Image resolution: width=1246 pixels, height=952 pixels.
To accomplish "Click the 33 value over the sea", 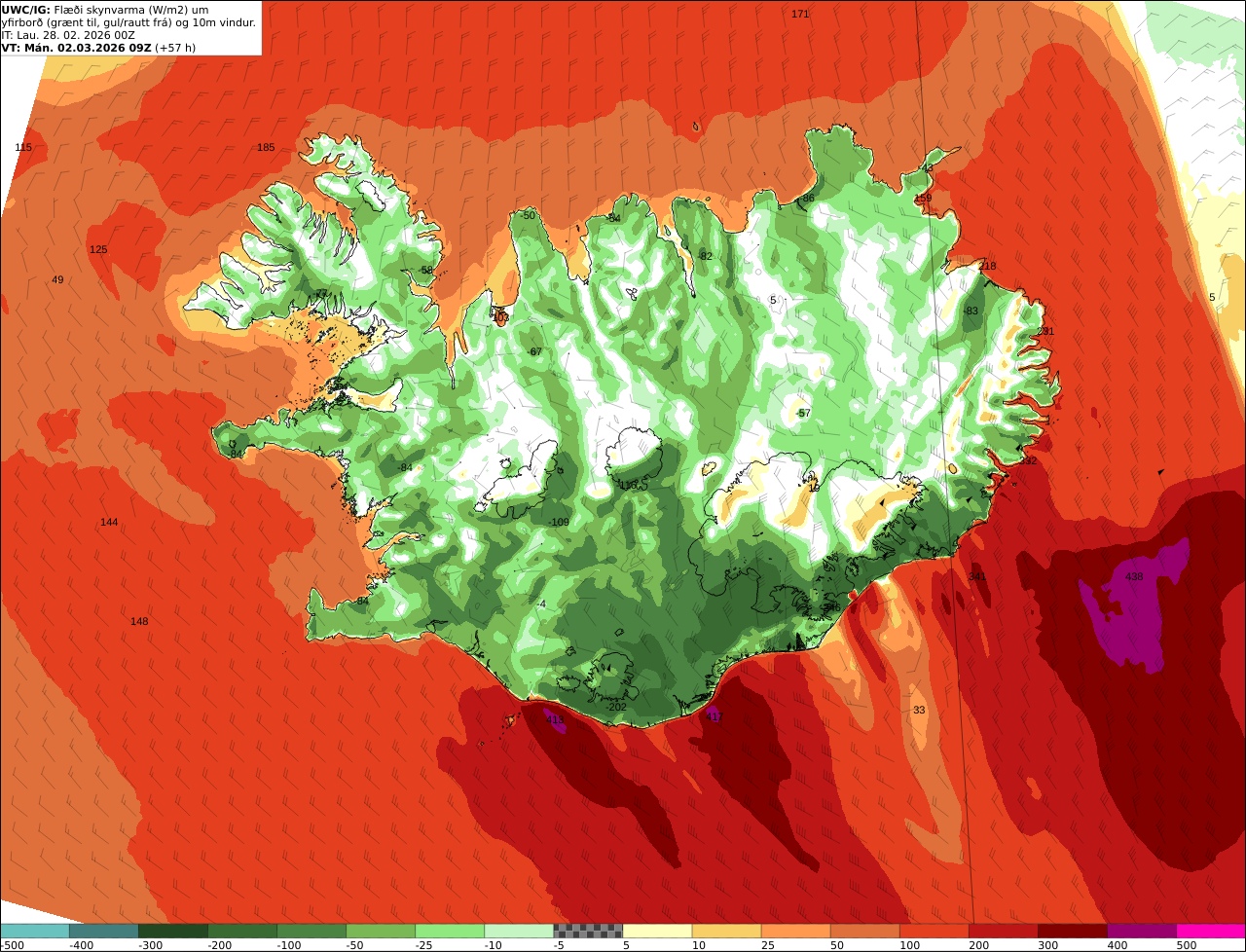I will coord(919,710).
